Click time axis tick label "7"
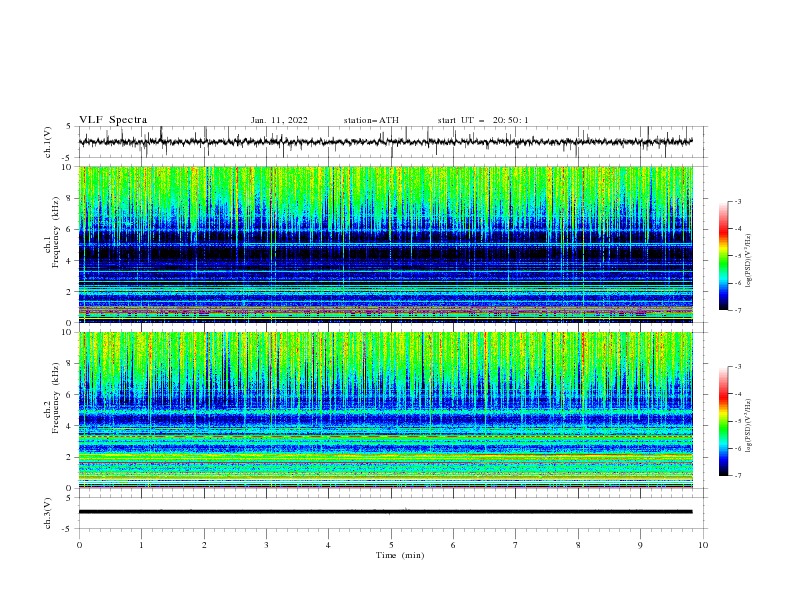The width and height of the screenshot is (792, 612). tap(516, 545)
